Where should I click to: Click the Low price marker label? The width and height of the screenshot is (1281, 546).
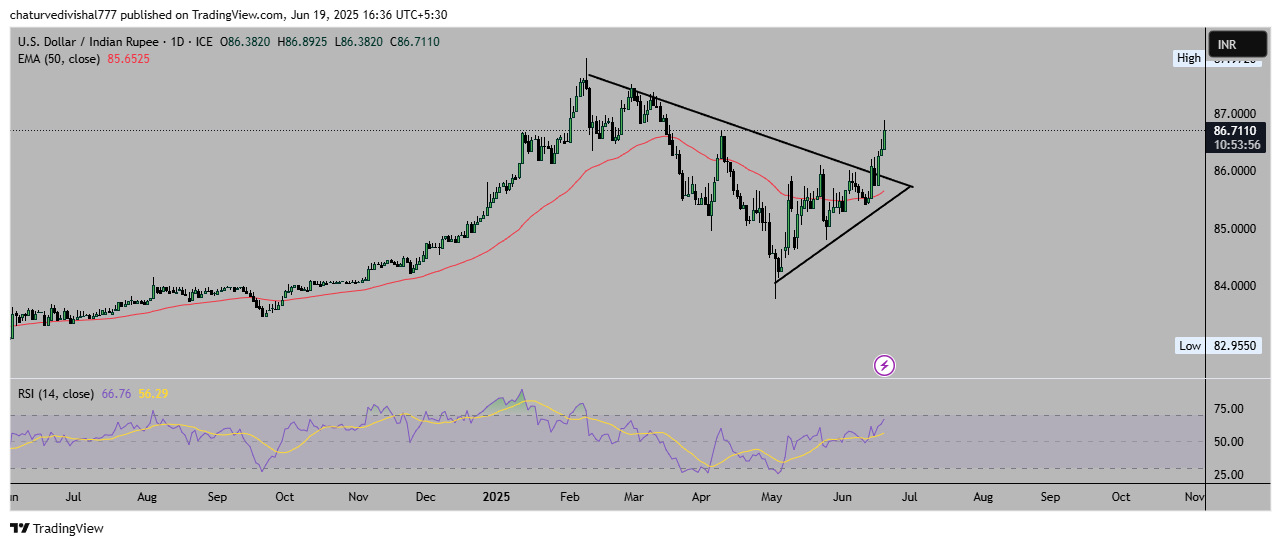click(x=1189, y=345)
